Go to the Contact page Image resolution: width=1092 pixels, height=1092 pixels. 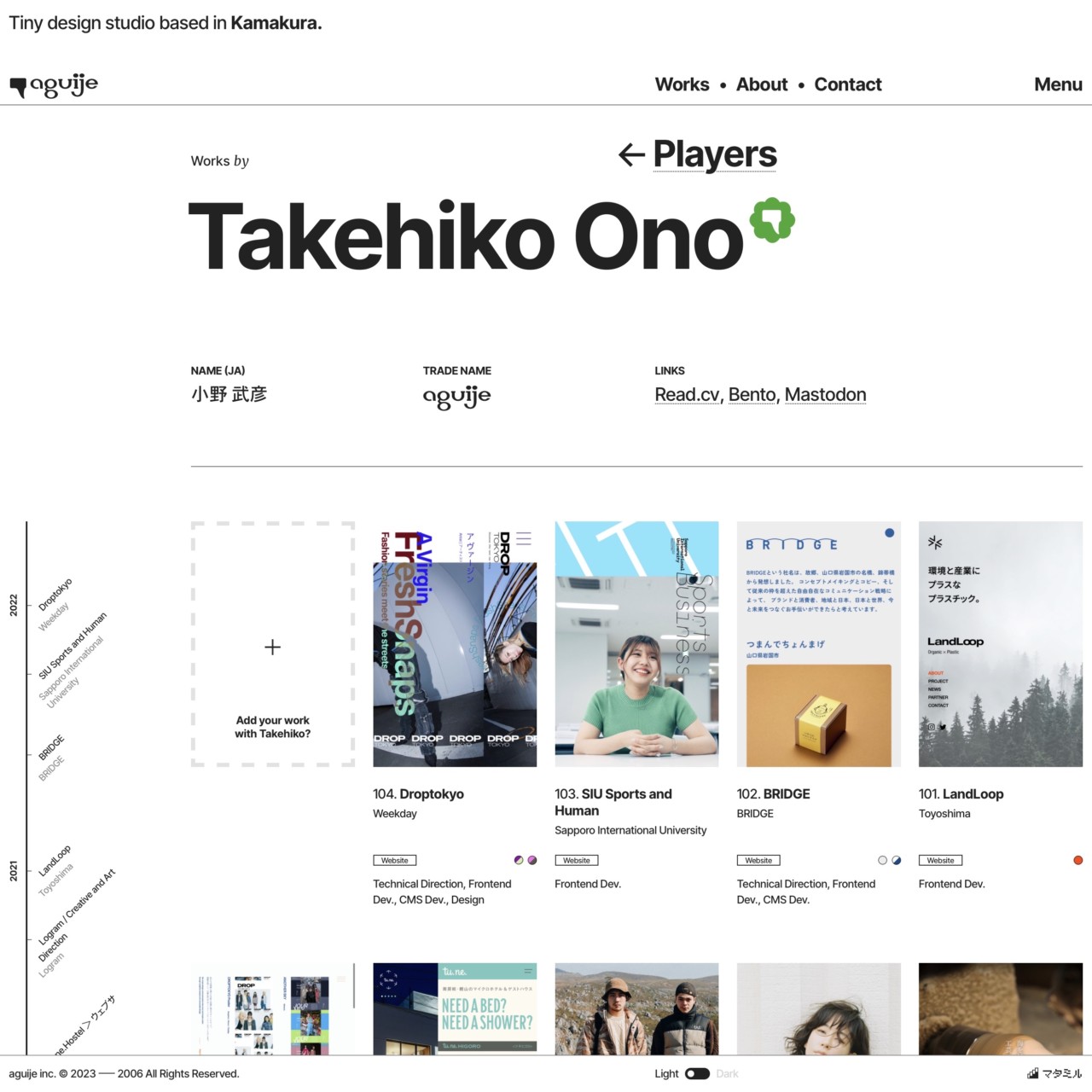tap(848, 84)
